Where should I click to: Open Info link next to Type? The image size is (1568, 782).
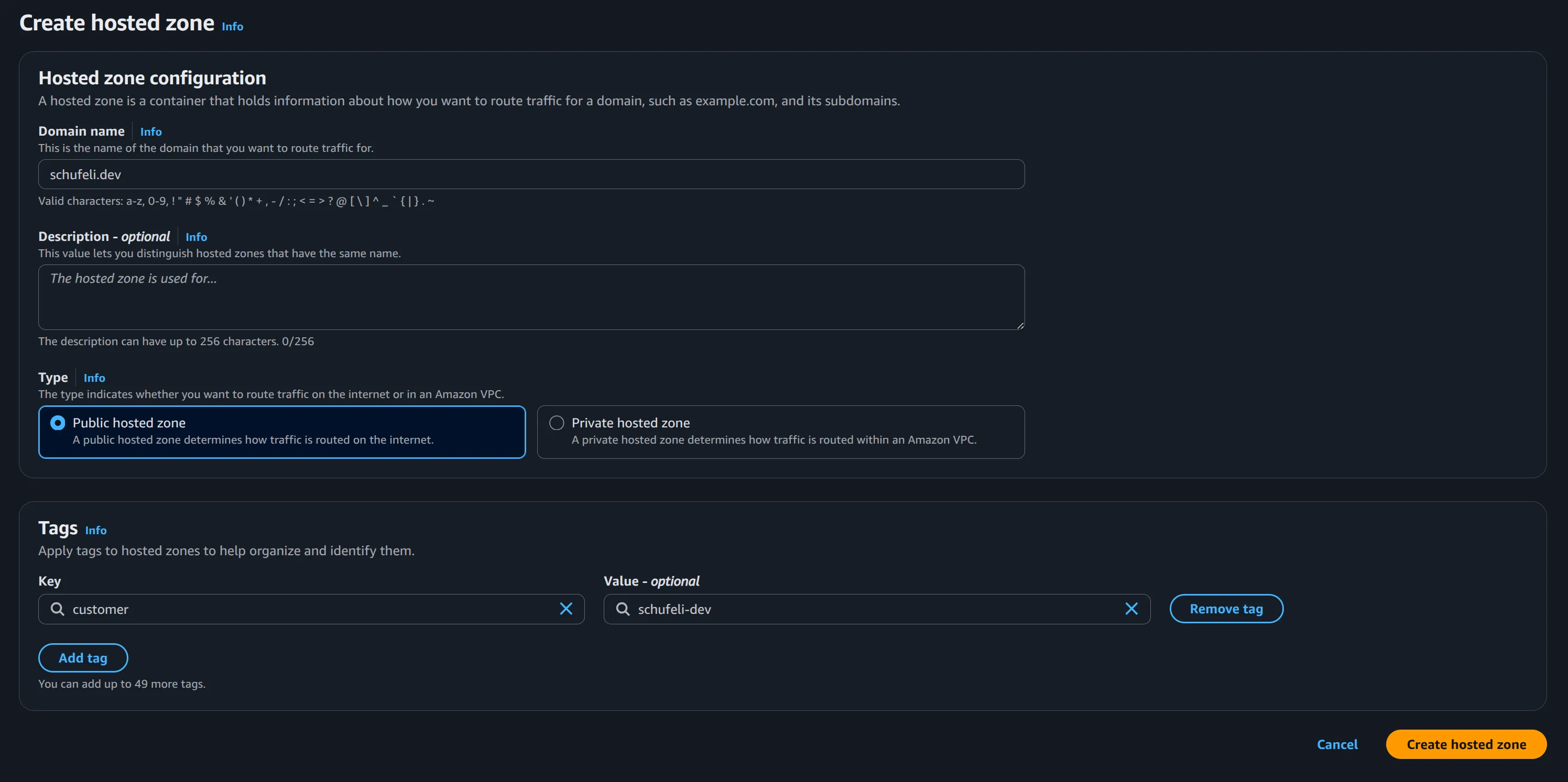[x=94, y=378]
